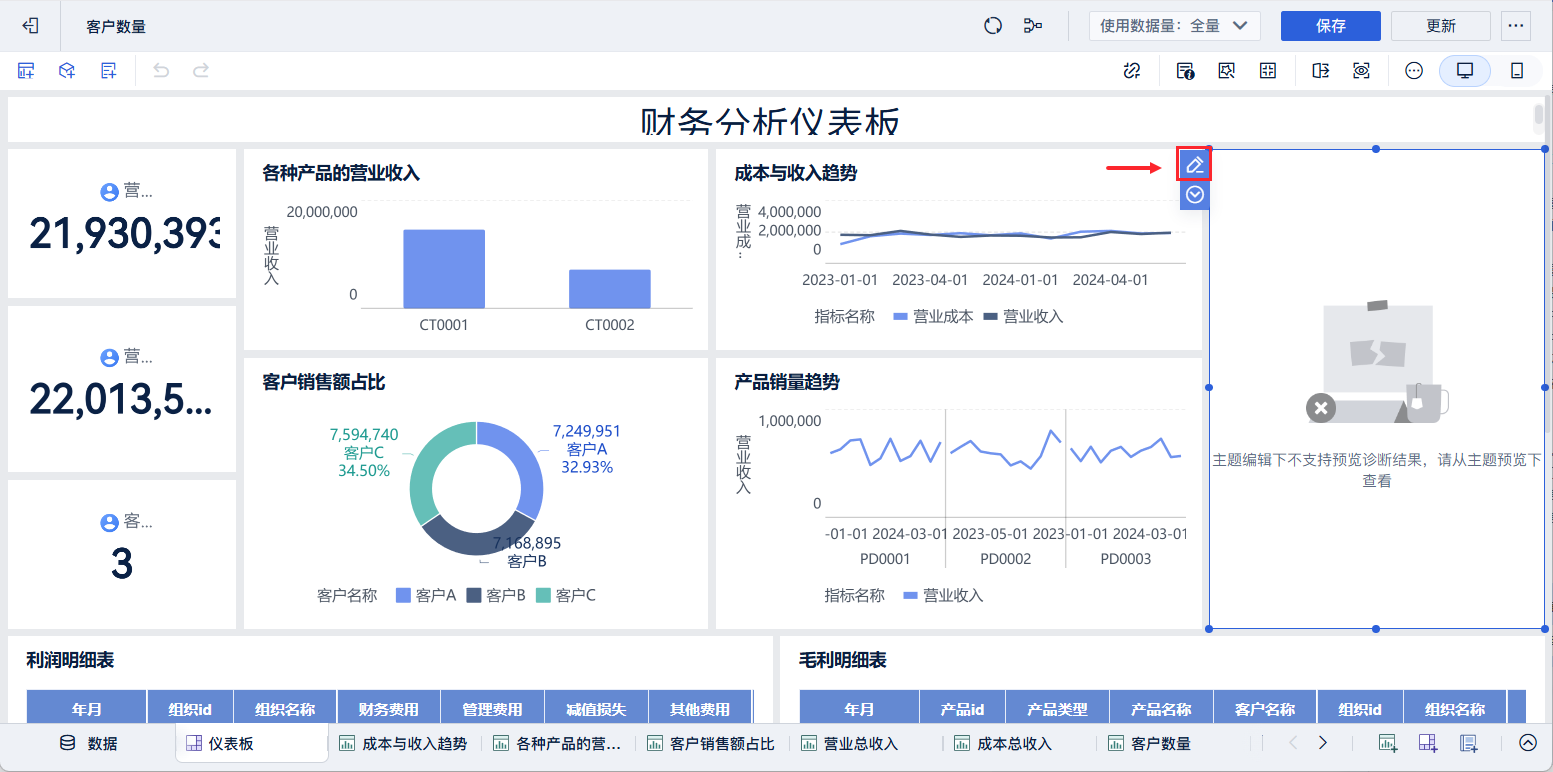Click the refresh icon near the top bar
The height and width of the screenshot is (772, 1553).
click(x=992, y=25)
